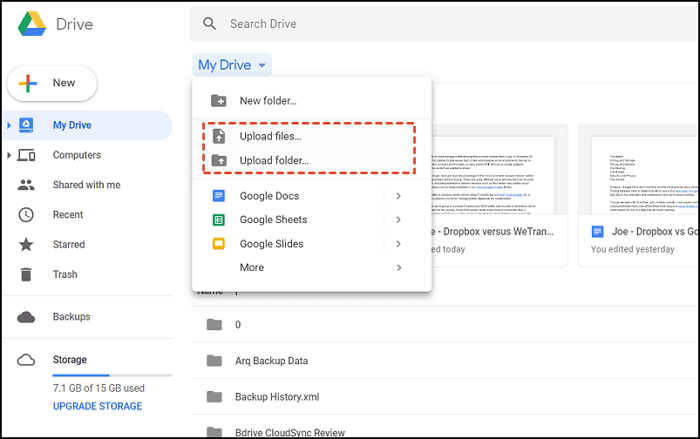700x439 pixels.
Task: Click the blue Google Docs icon
Action: 219,196
